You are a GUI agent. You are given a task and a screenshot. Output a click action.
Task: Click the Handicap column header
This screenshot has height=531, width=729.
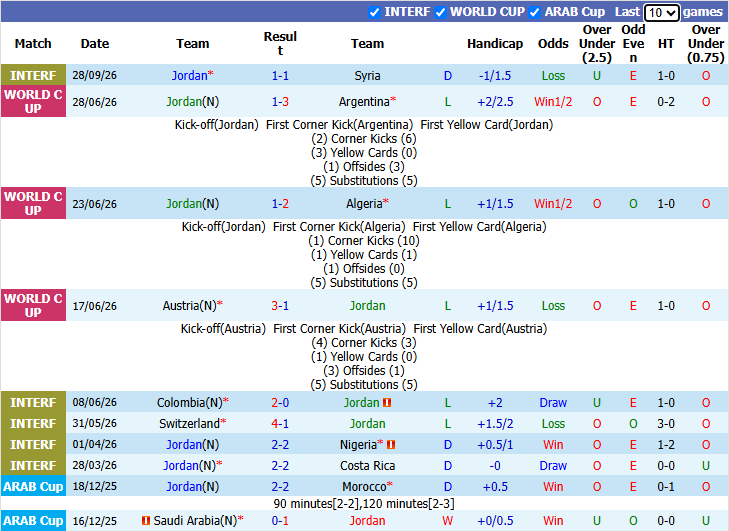point(495,43)
